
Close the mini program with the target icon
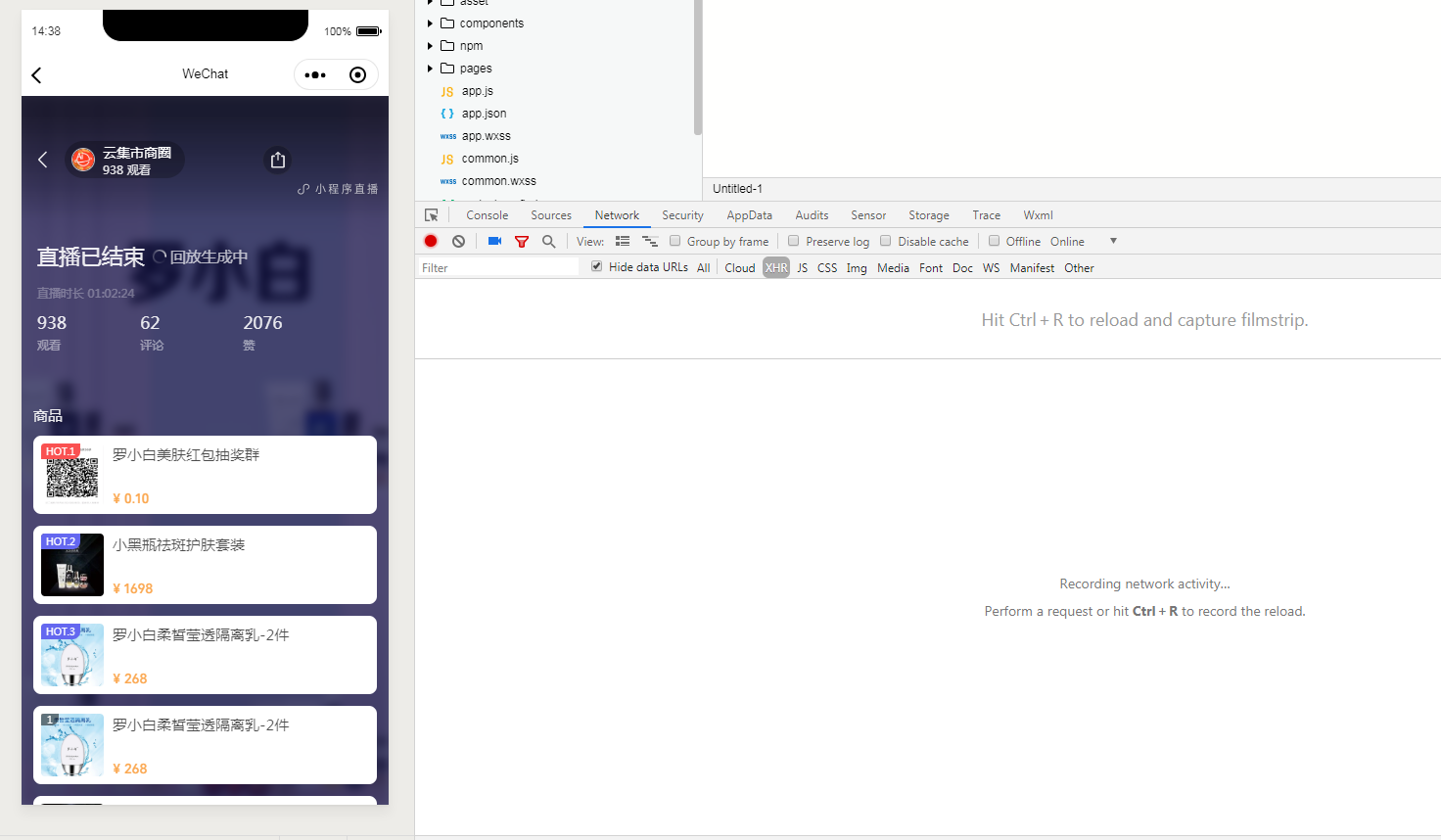357,75
